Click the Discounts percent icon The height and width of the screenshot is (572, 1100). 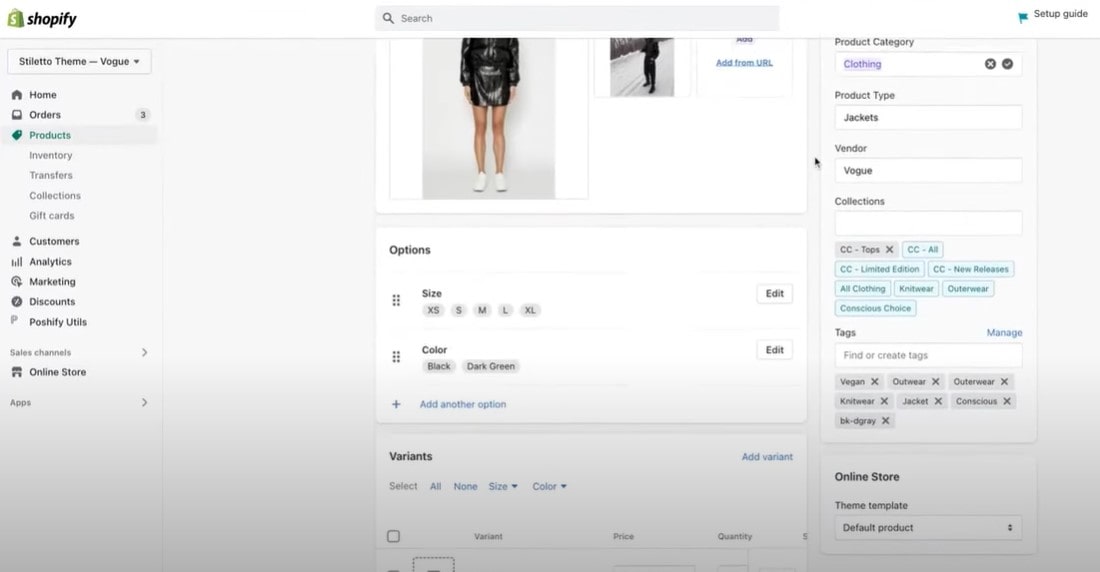click(x=17, y=301)
